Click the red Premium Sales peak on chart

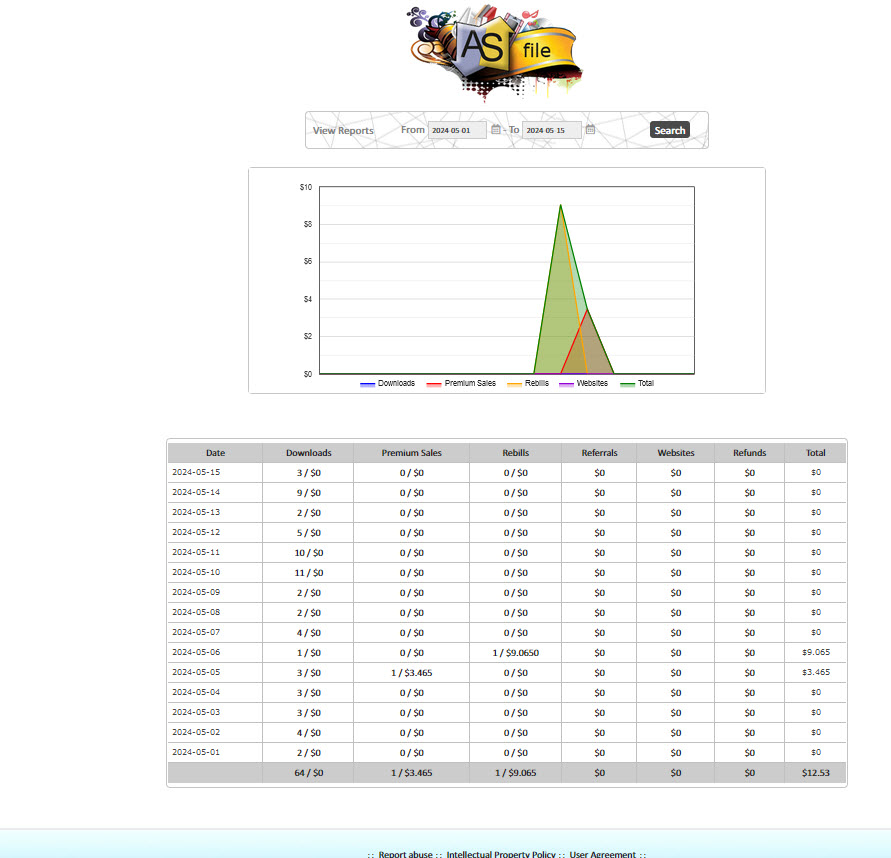pyautogui.click(x=587, y=309)
